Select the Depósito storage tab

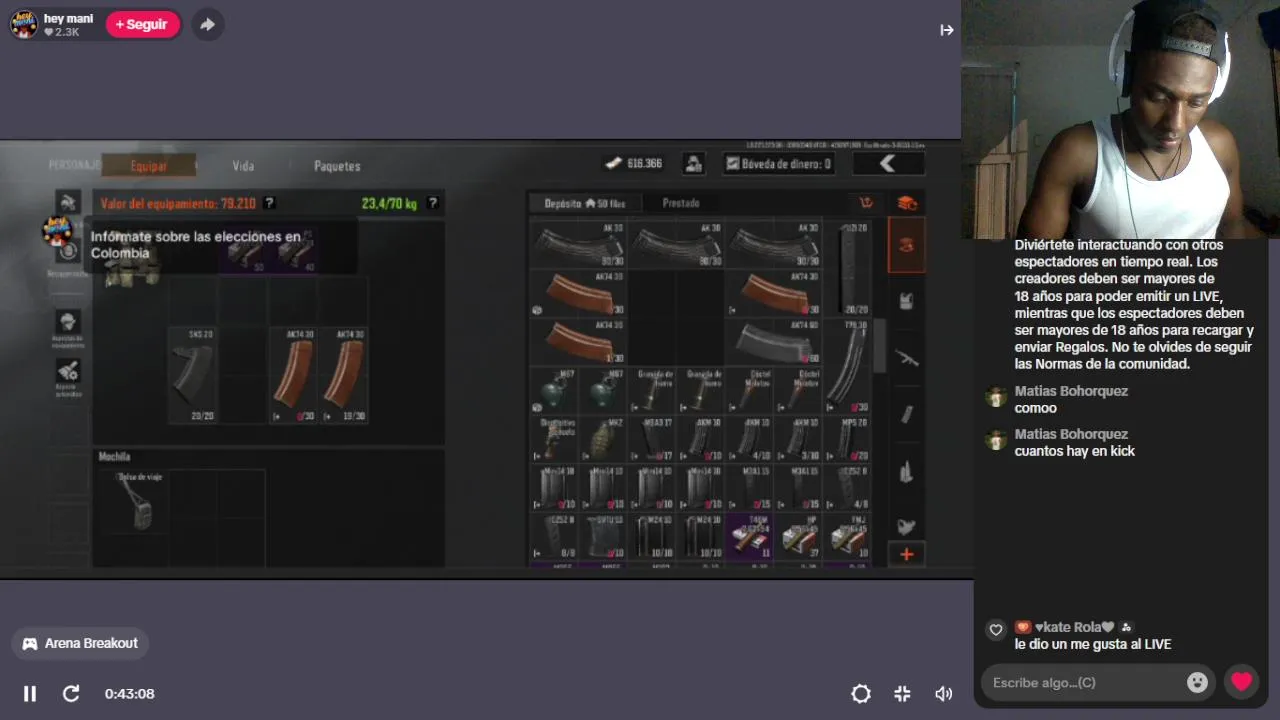585,203
